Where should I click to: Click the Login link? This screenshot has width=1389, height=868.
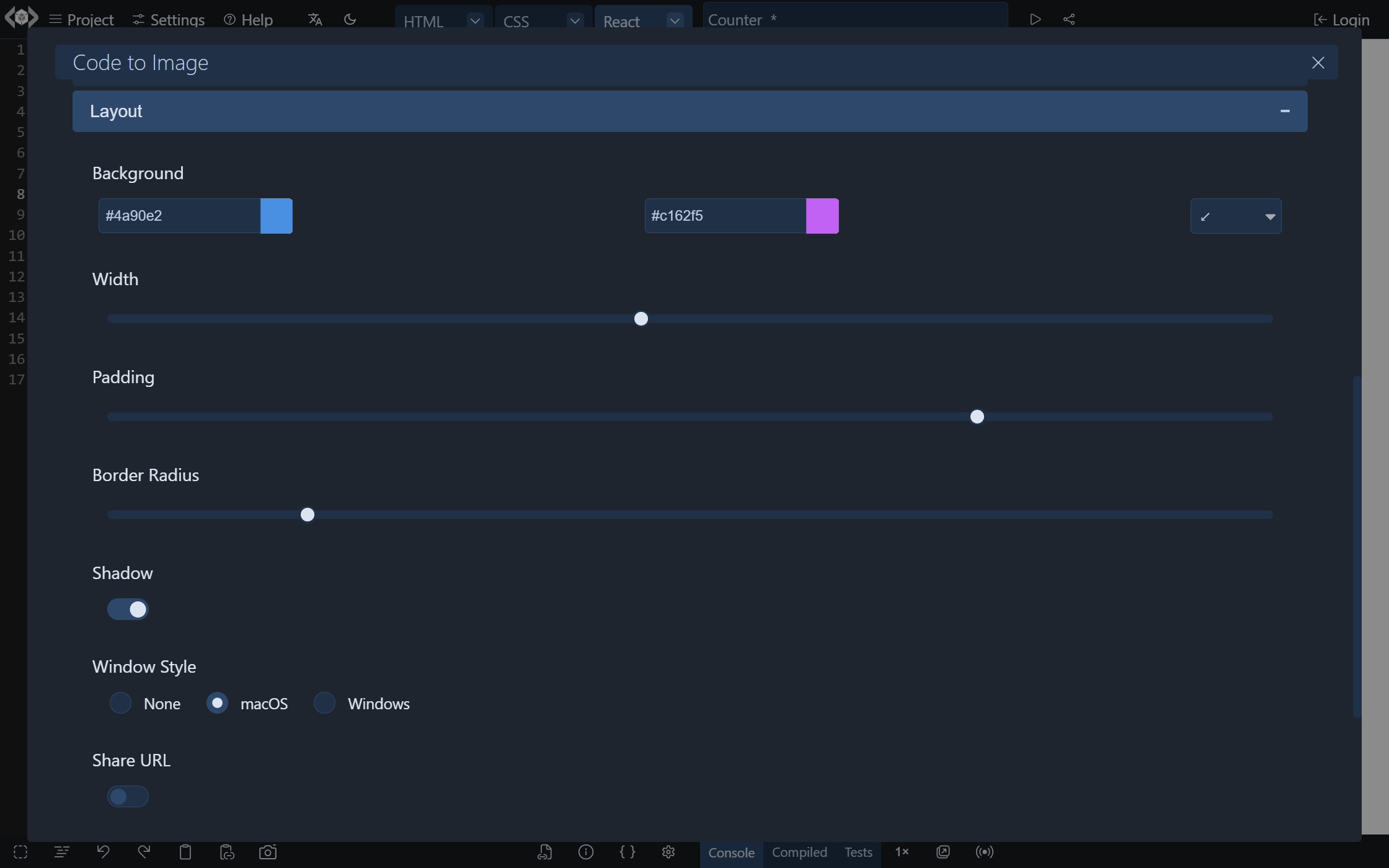(1341, 20)
